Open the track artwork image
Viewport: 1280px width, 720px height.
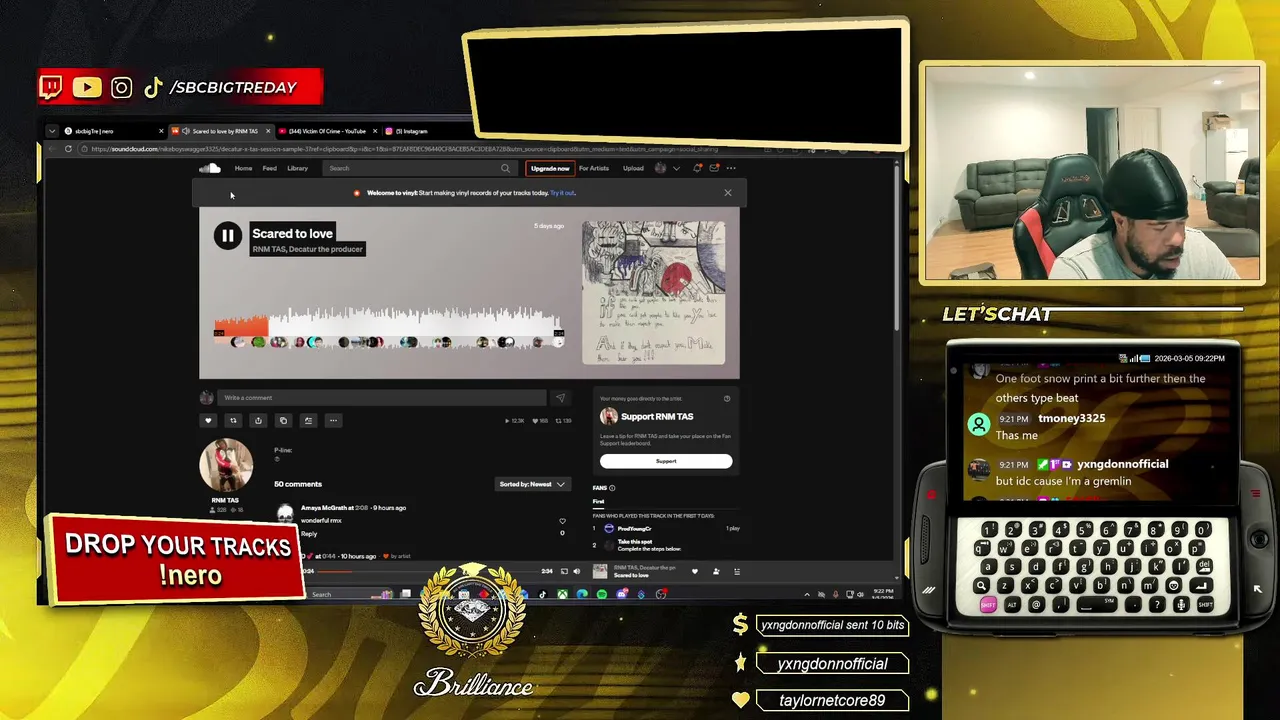click(x=654, y=293)
